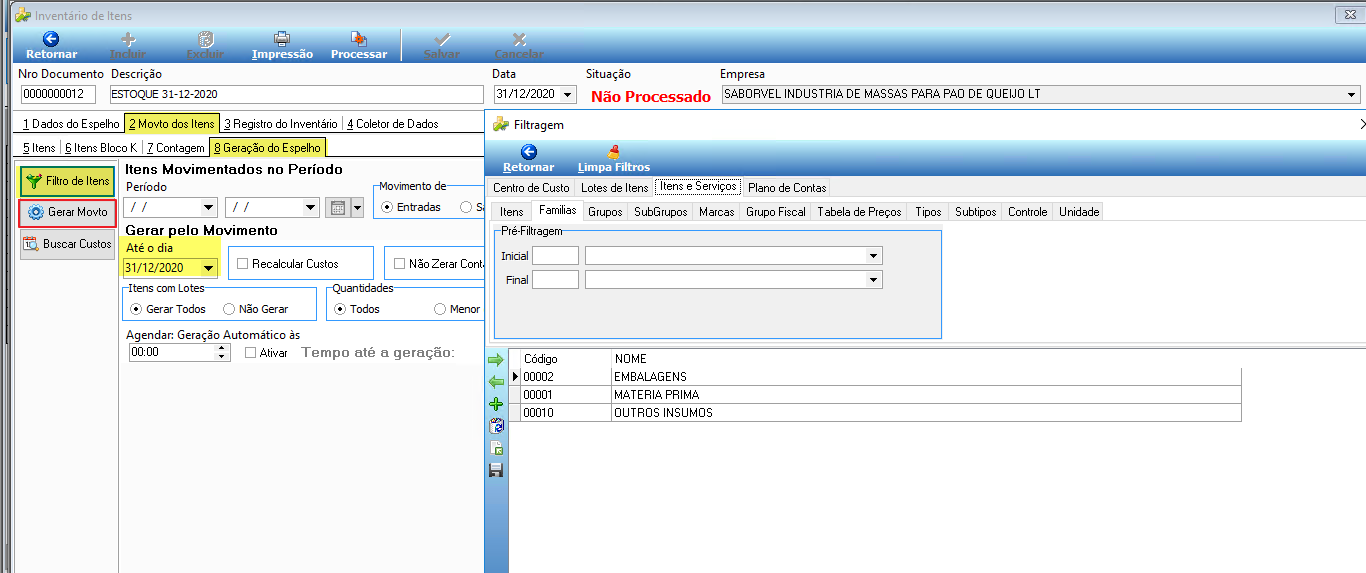Click document export icon beside grid

click(x=496, y=448)
